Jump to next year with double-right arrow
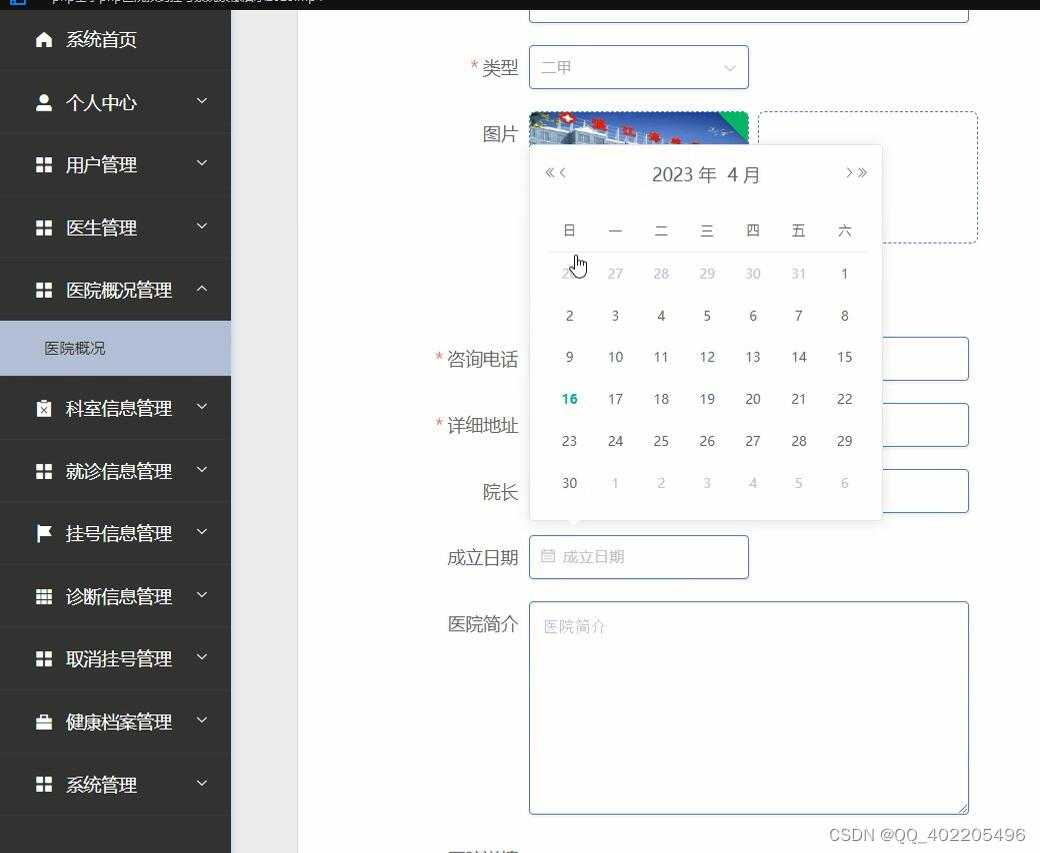This screenshot has height=853, width=1040. tap(862, 172)
